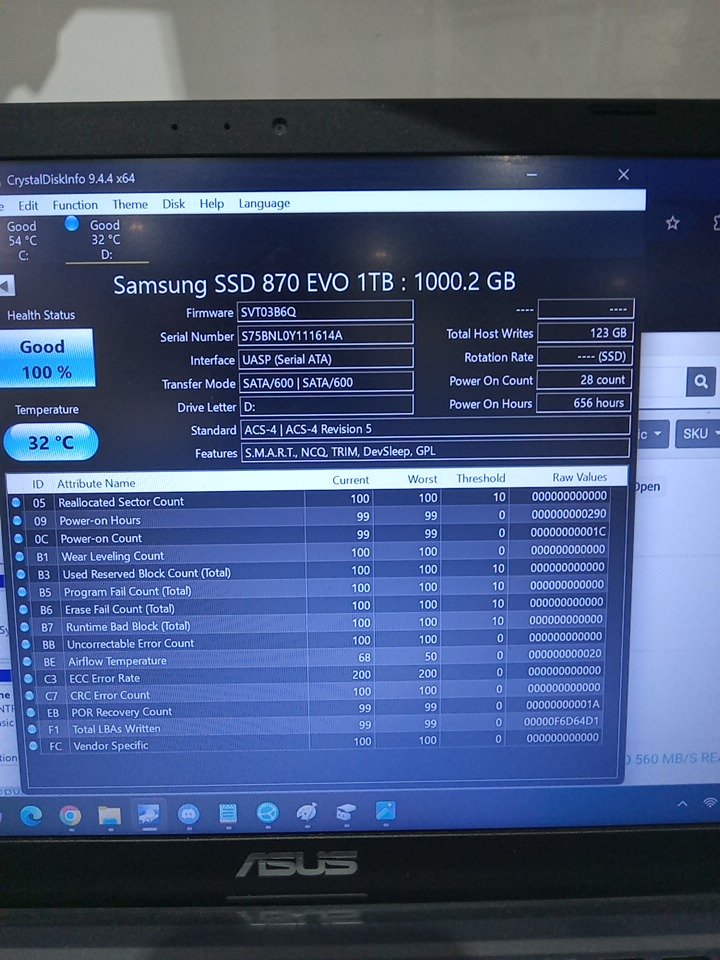
Task: Open the Wi-Fi network tray icon
Action: click(x=710, y=803)
